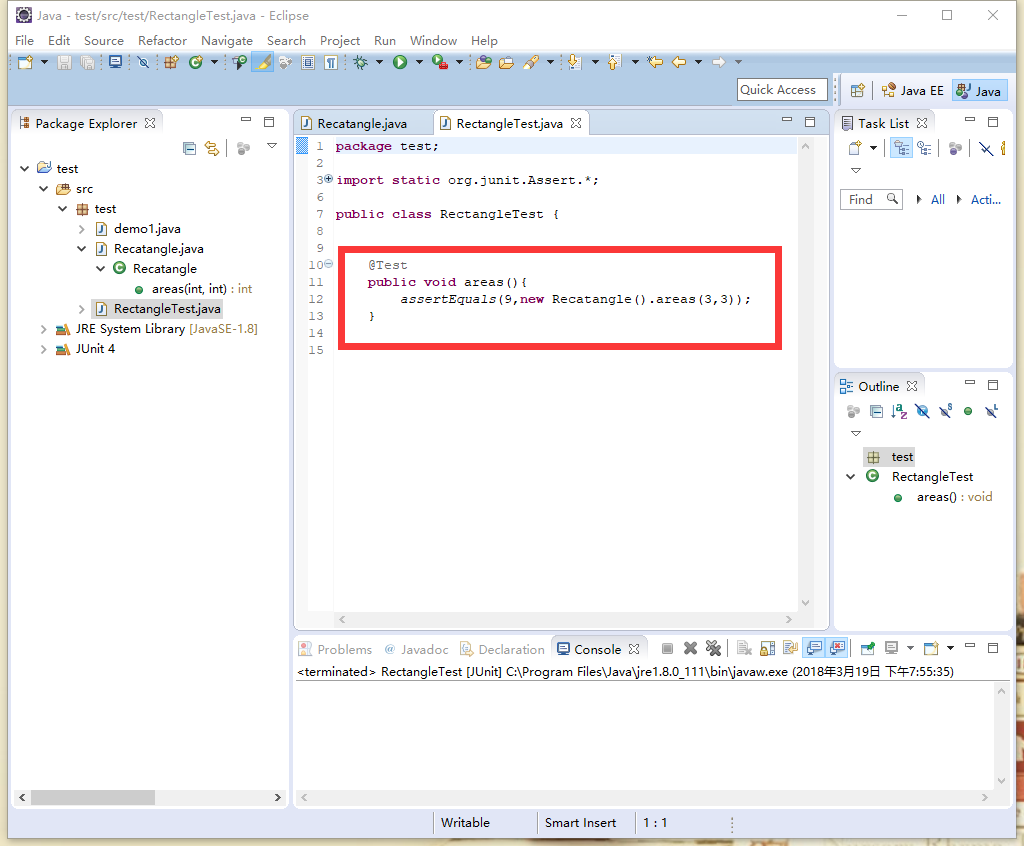
Task: Toggle Task List Categorized view icon
Action: click(x=902, y=148)
